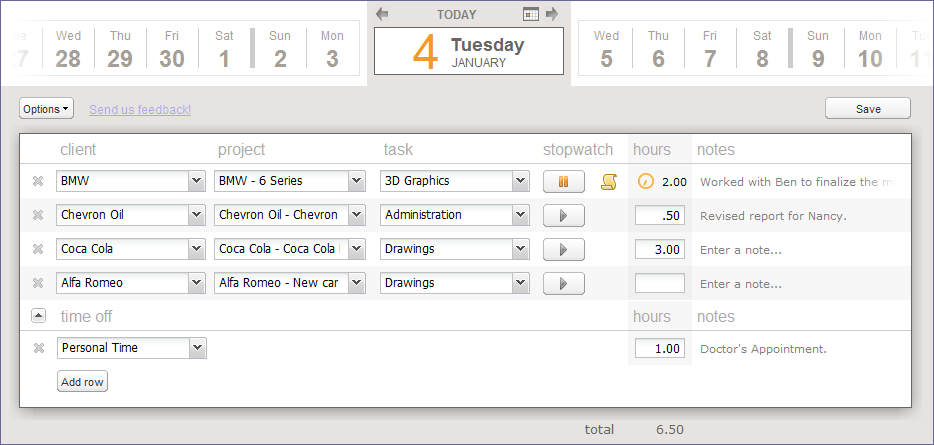Jump to Sun 2 in date strip

pyautogui.click(x=280, y=49)
